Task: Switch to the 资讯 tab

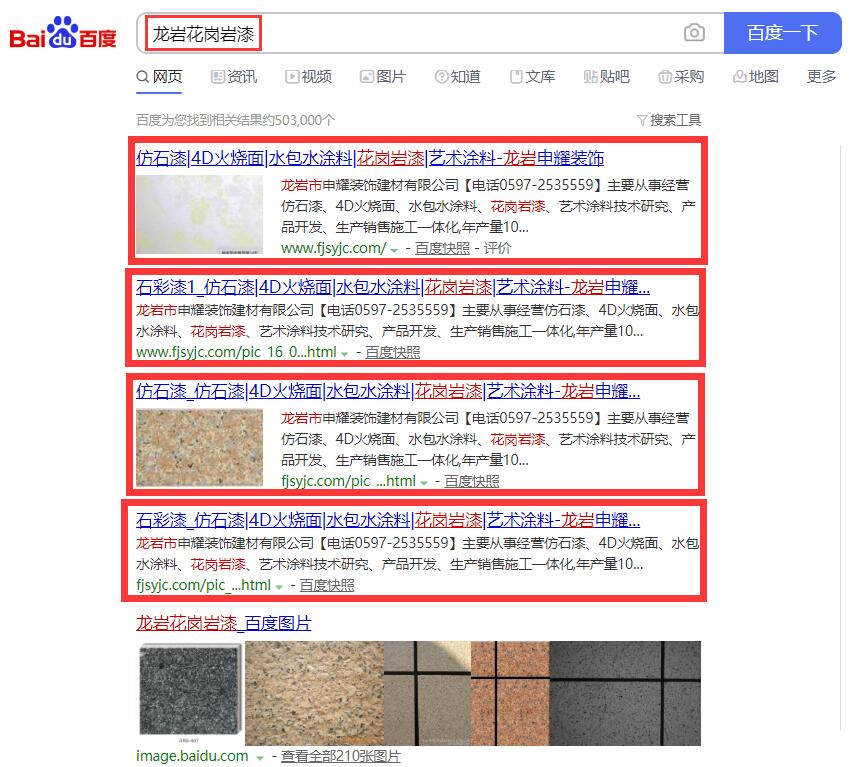Action: 234,76
